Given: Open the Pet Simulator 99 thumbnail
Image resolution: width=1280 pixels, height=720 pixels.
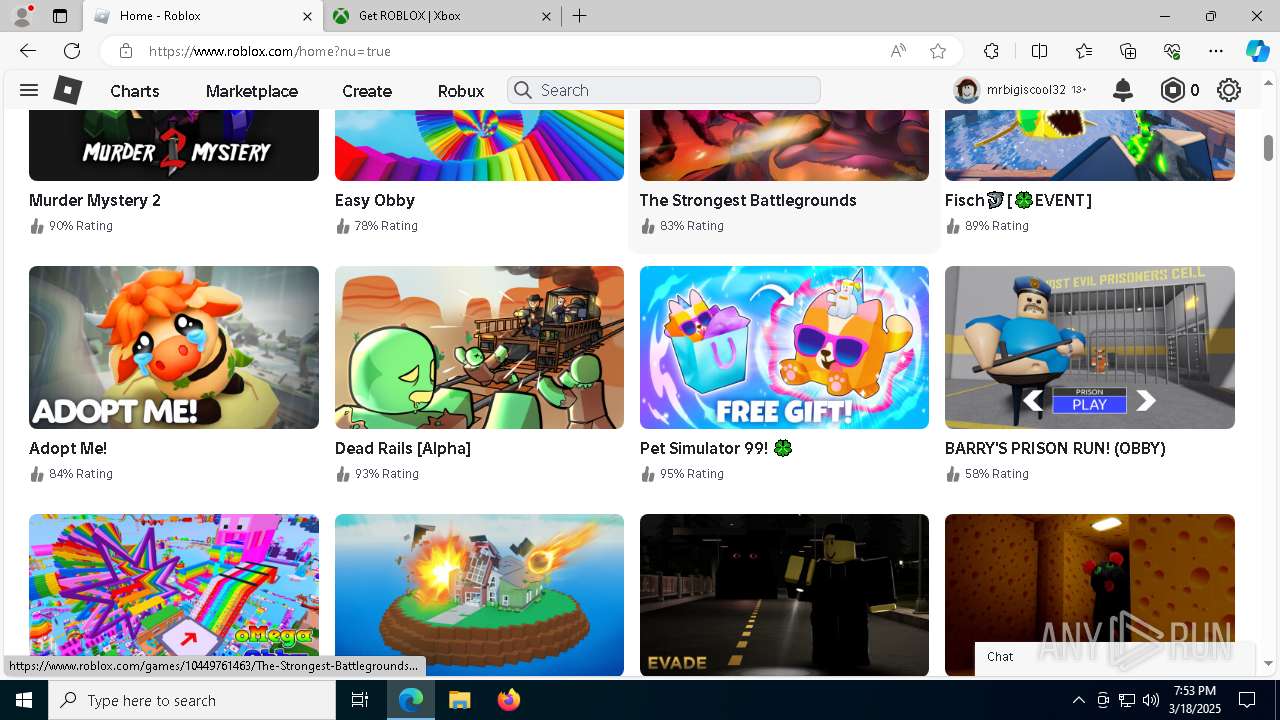Looking at the screenshot, I should click(784, 347).
